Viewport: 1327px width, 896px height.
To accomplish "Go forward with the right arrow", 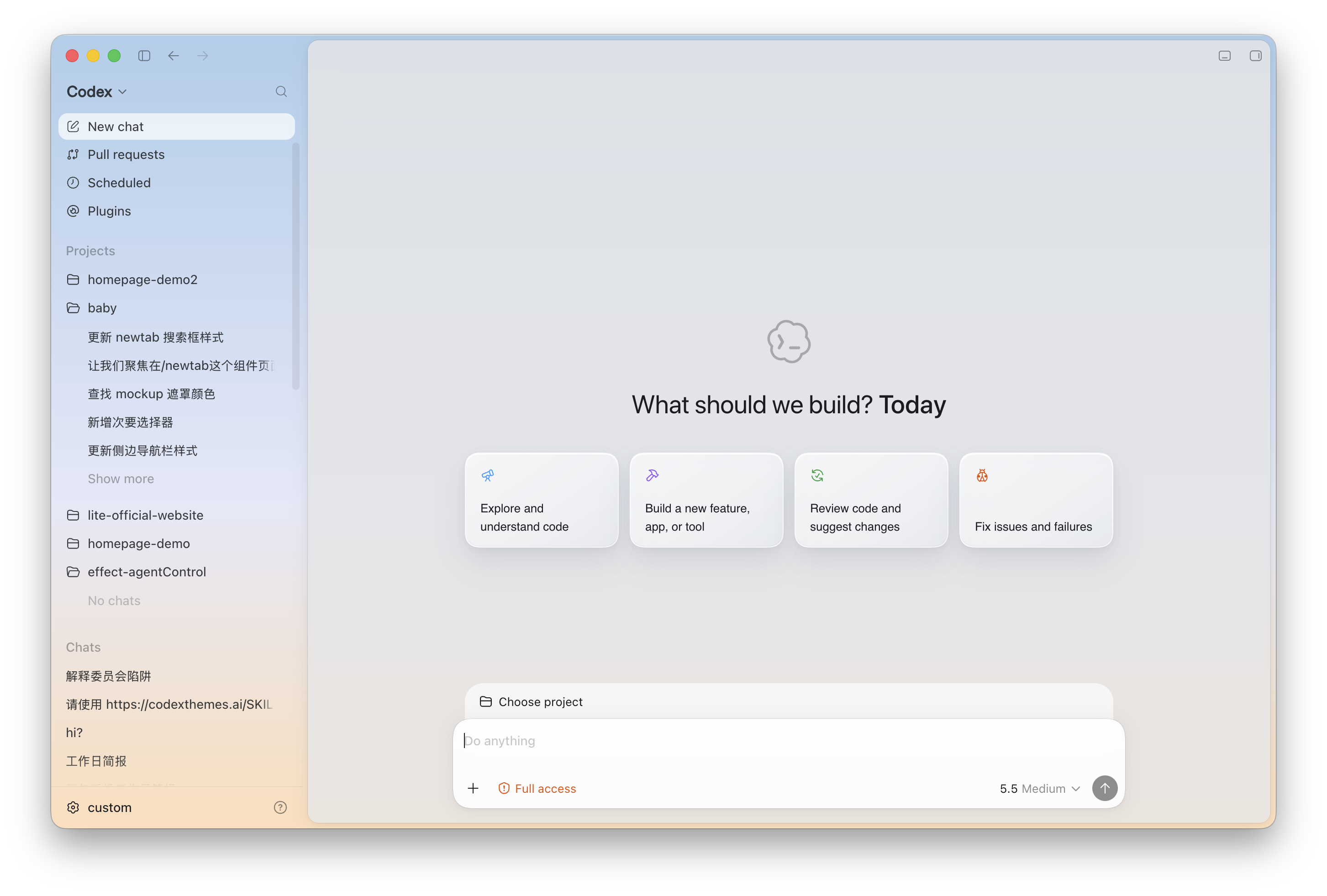I will [x=203, y=55].
